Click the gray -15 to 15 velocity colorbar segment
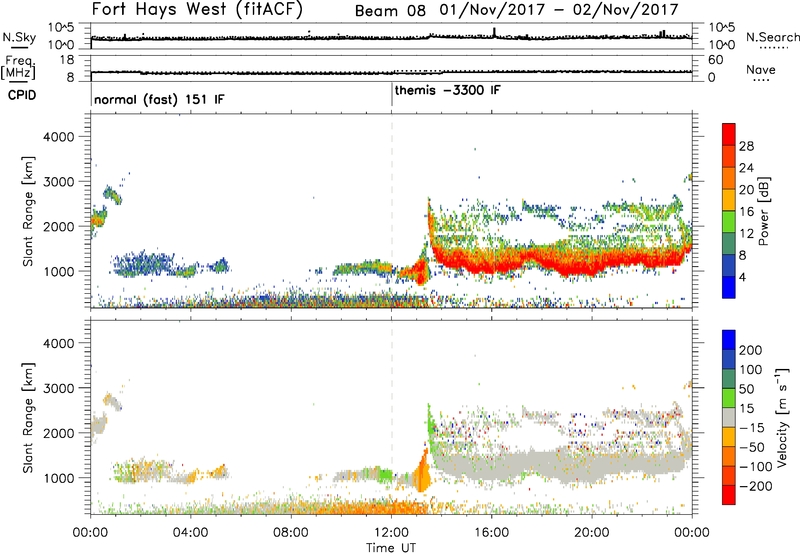The image size is (800, 554). [729, 418]
